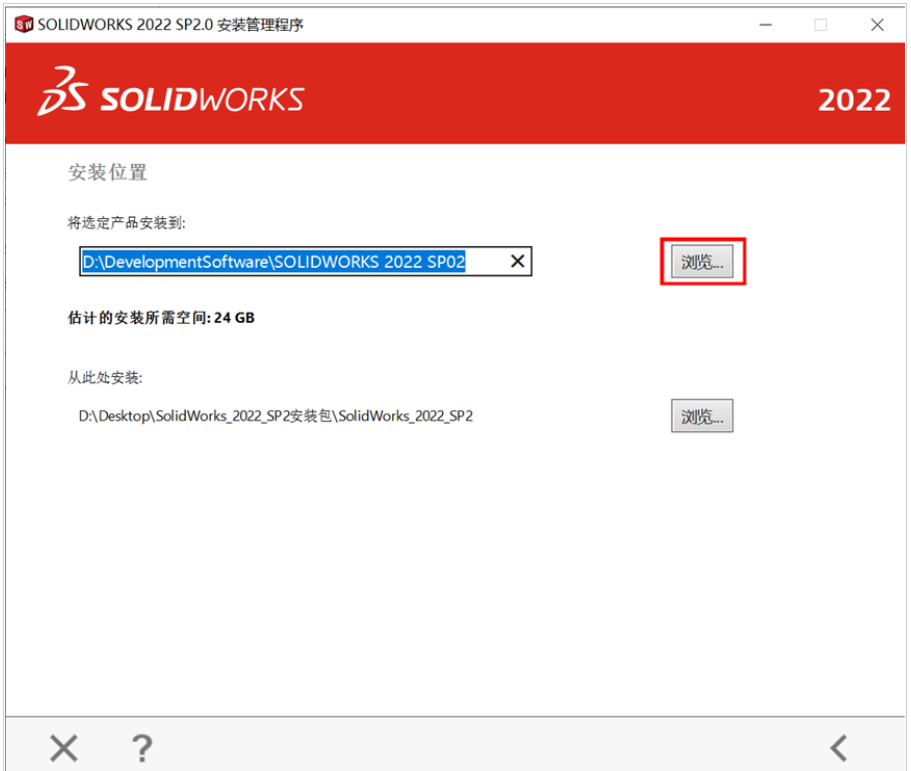Image resolution: width=911 pixels, height=771 pixels.
Task: Click the 安装位置 heading
Action: coord(107,173)
